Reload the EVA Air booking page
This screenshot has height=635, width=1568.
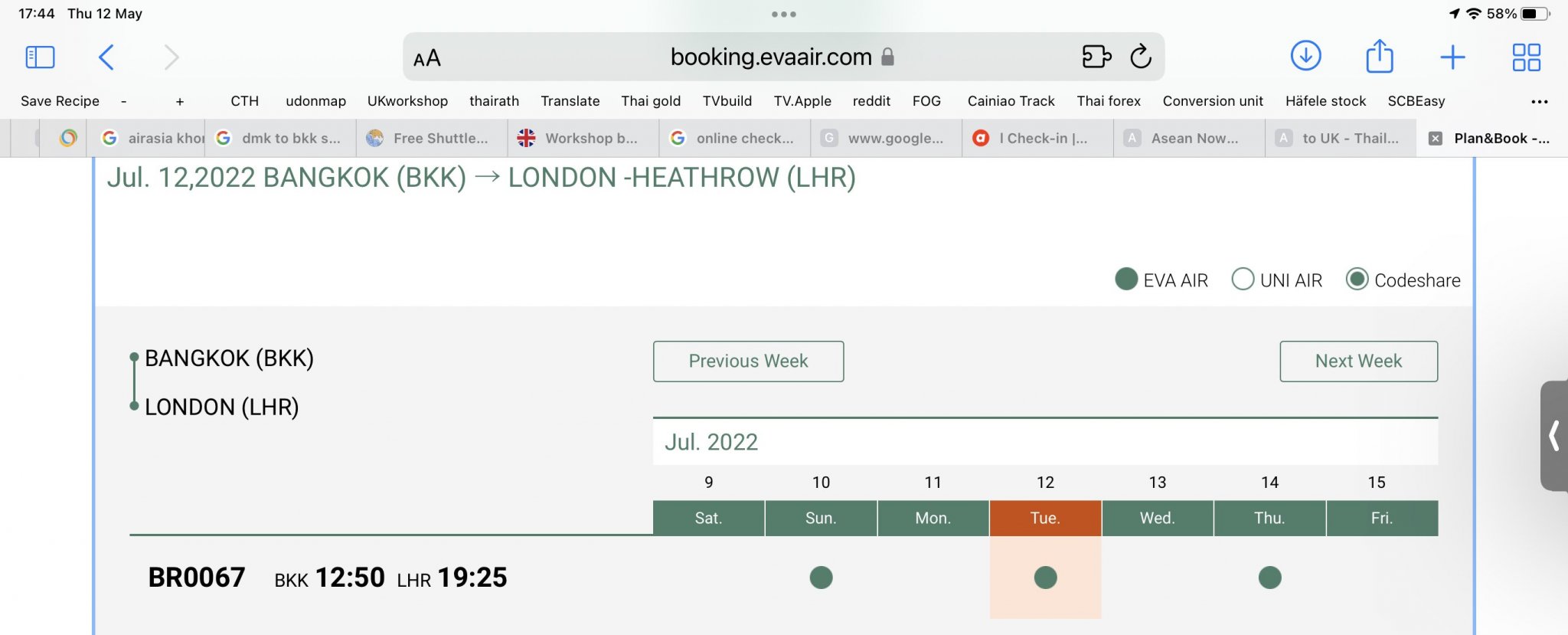[1140, 57]
